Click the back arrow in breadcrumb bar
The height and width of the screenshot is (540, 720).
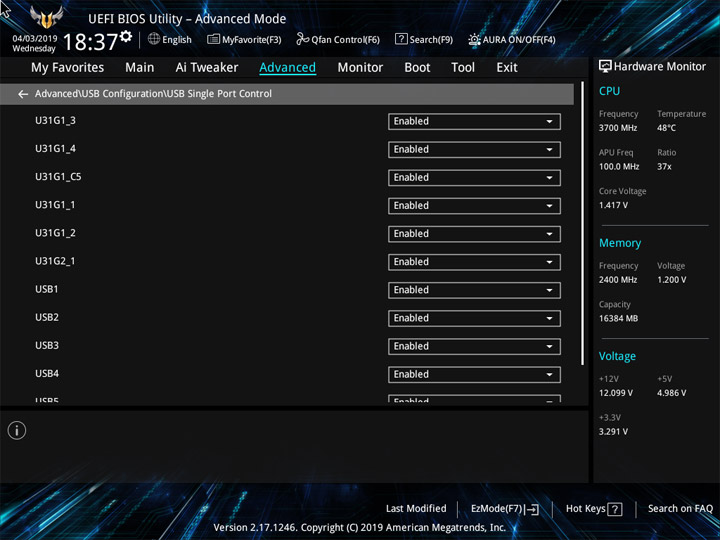23,94
